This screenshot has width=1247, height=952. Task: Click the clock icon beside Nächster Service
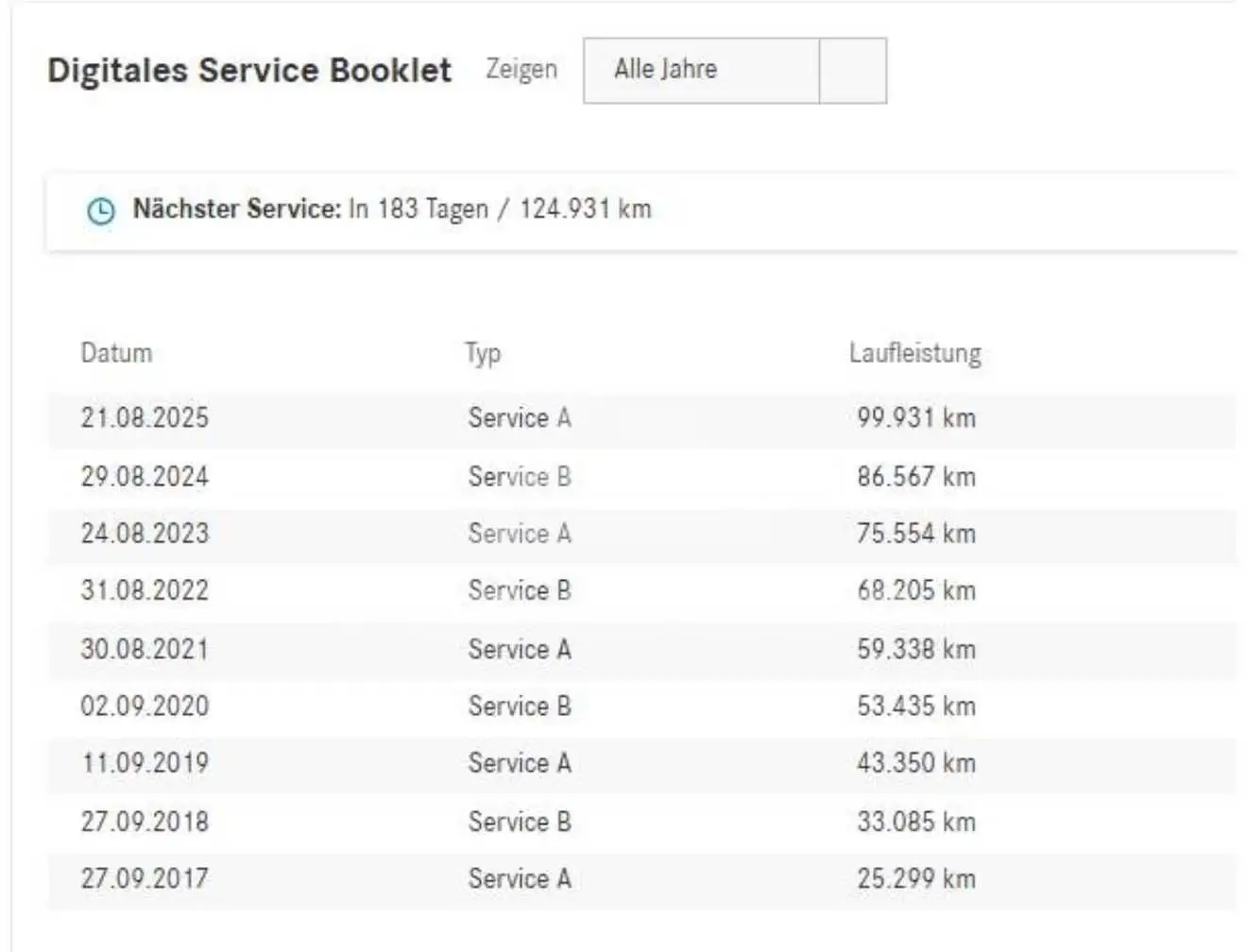[101, 211]
